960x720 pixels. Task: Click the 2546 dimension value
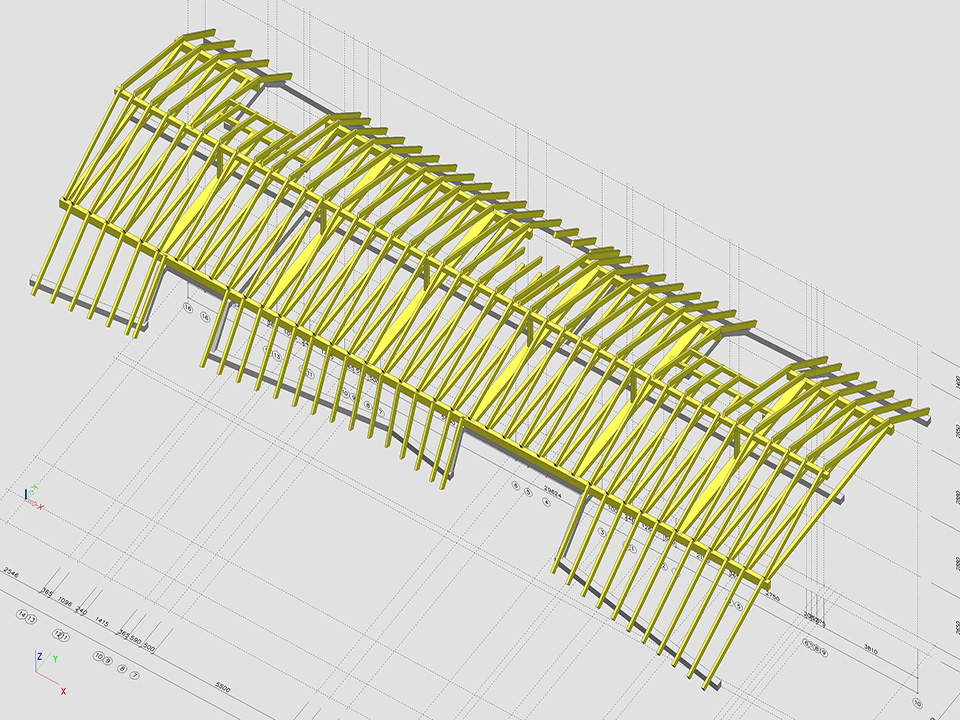pos(12,573)
